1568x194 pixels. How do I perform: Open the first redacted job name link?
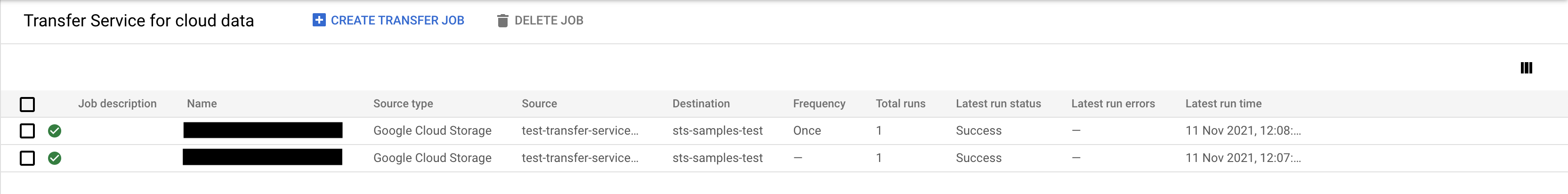(263, 130)
